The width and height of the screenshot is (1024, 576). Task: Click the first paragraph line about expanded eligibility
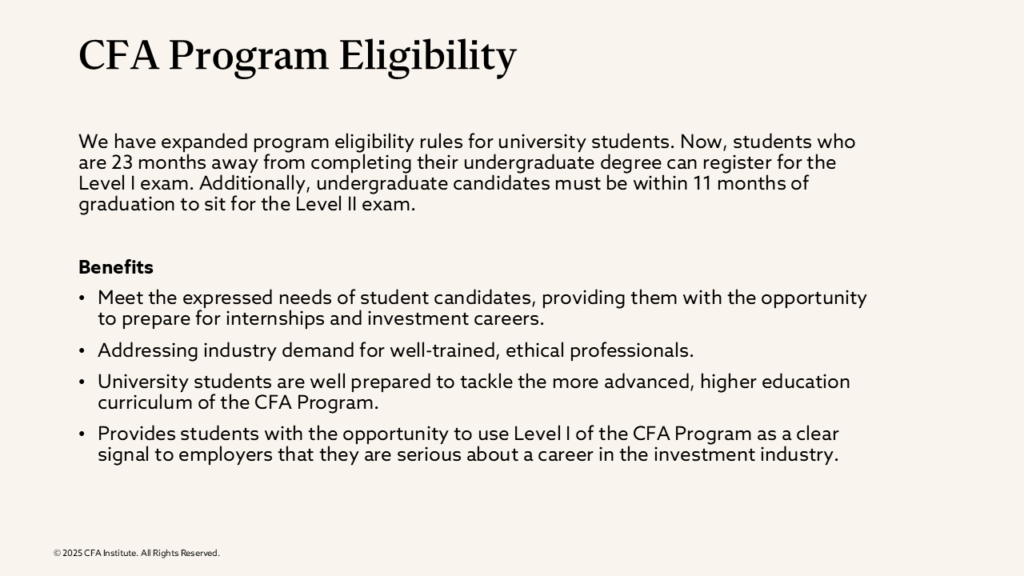coord(466,142)
